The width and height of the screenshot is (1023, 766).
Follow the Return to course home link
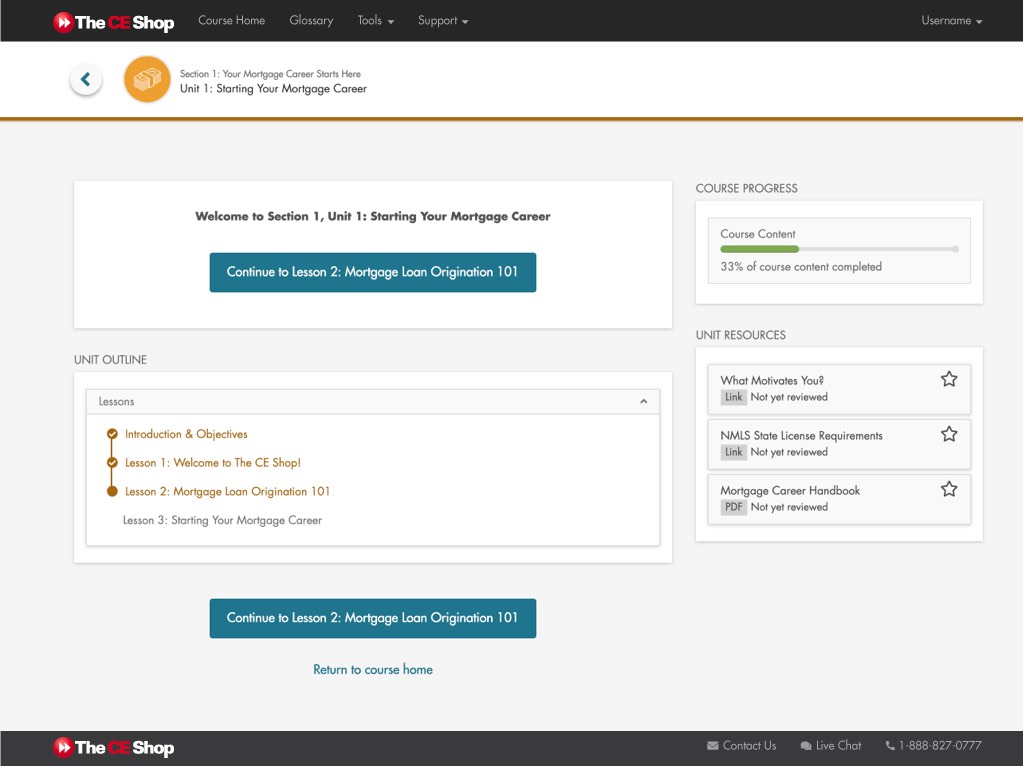pyautogui.click(x=373, y=669)
